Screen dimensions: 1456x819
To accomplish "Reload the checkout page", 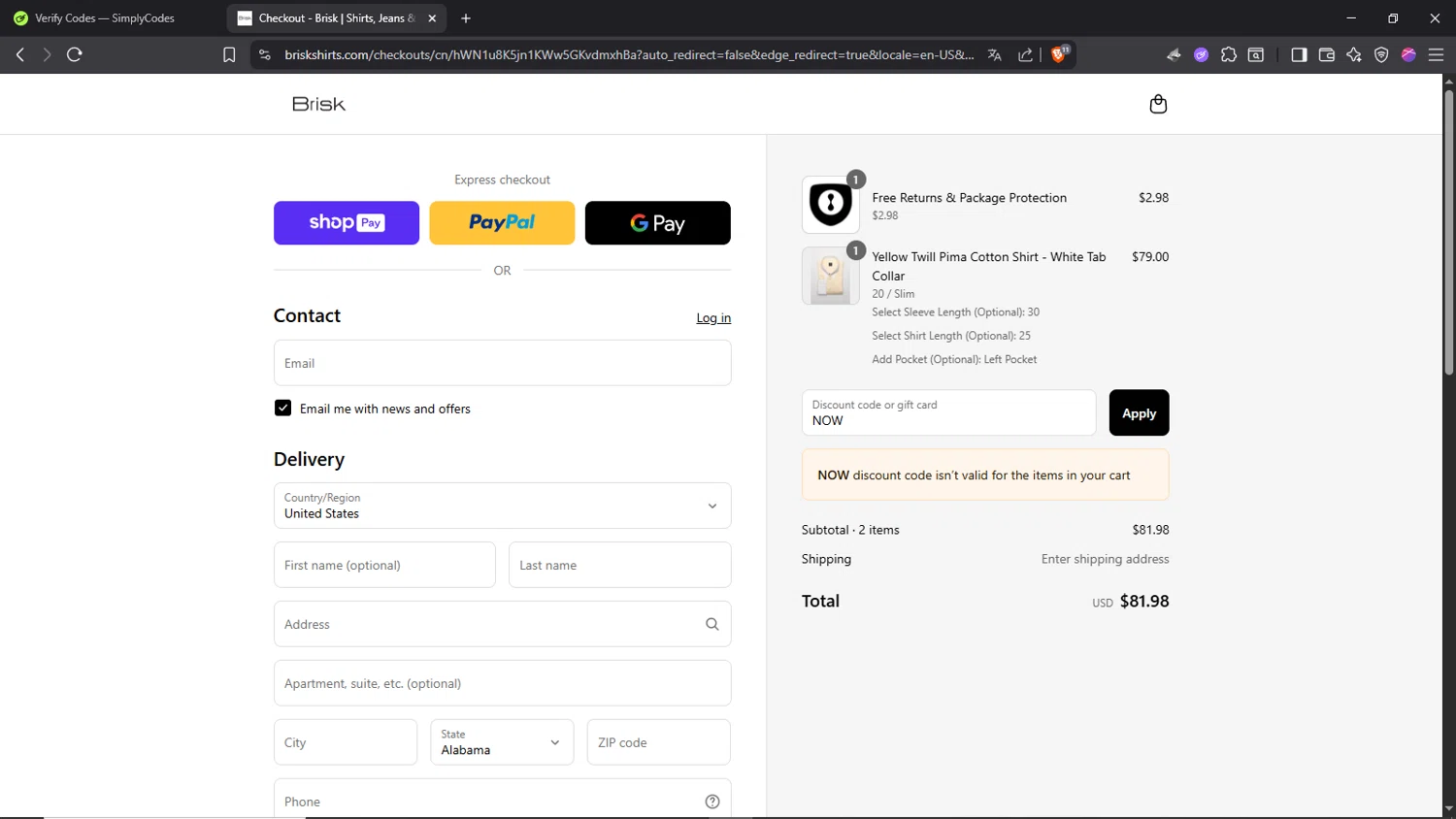I will [x=74, y=54].
